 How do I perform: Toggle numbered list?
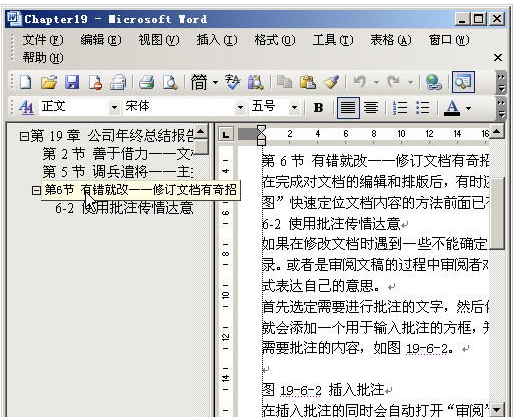pos(400,107)
